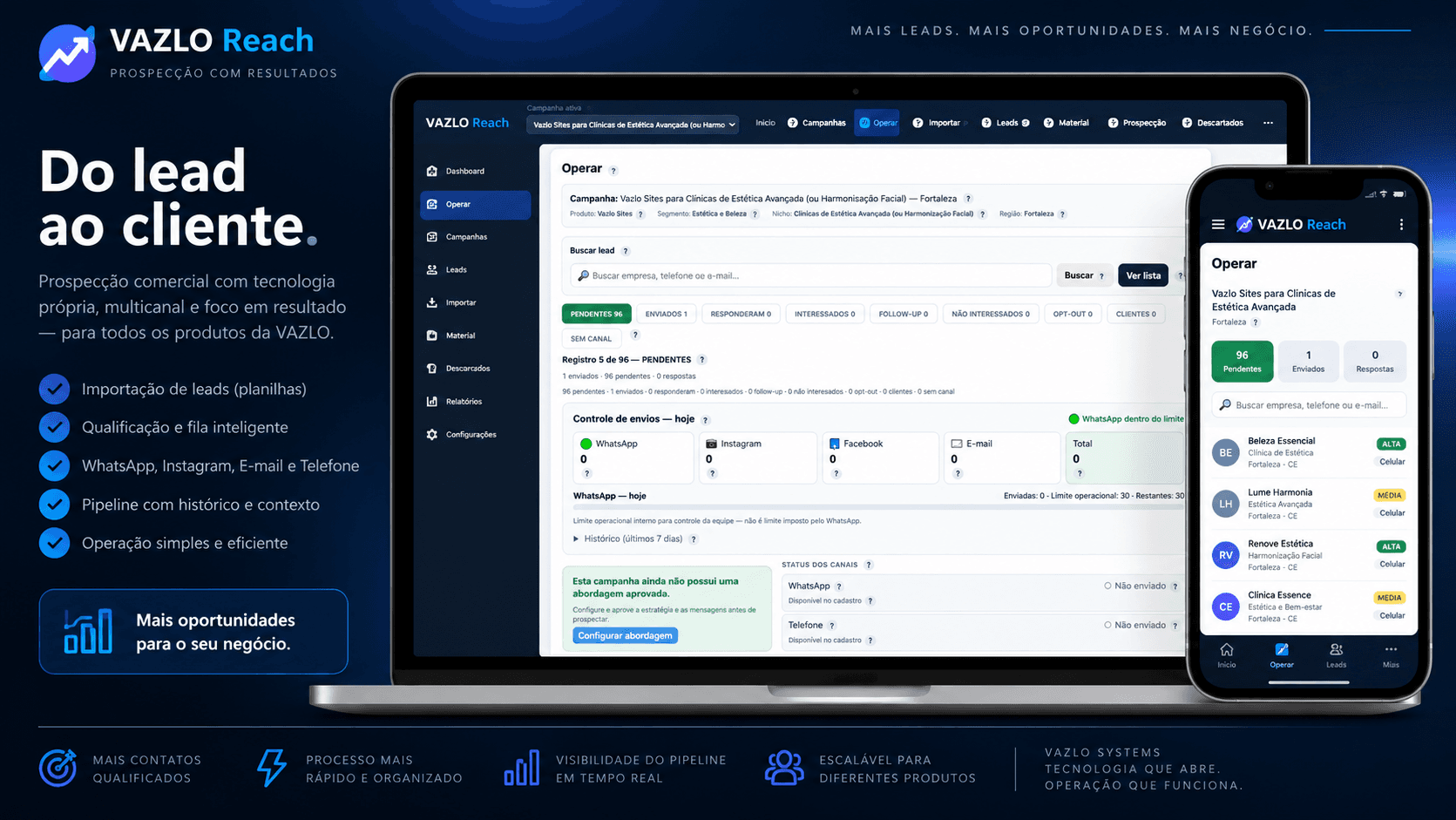This screenshot has width=1456, height=820.
Task: Open the hamburger menu on the phone
Action: (1218, 225)
